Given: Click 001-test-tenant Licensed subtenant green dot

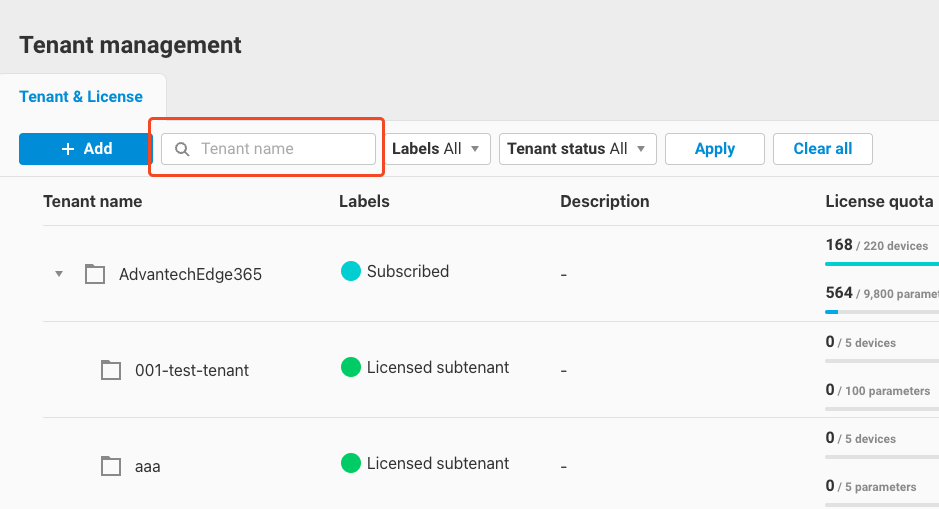Looking at the screenshot, I should click(x=351, y=367).
